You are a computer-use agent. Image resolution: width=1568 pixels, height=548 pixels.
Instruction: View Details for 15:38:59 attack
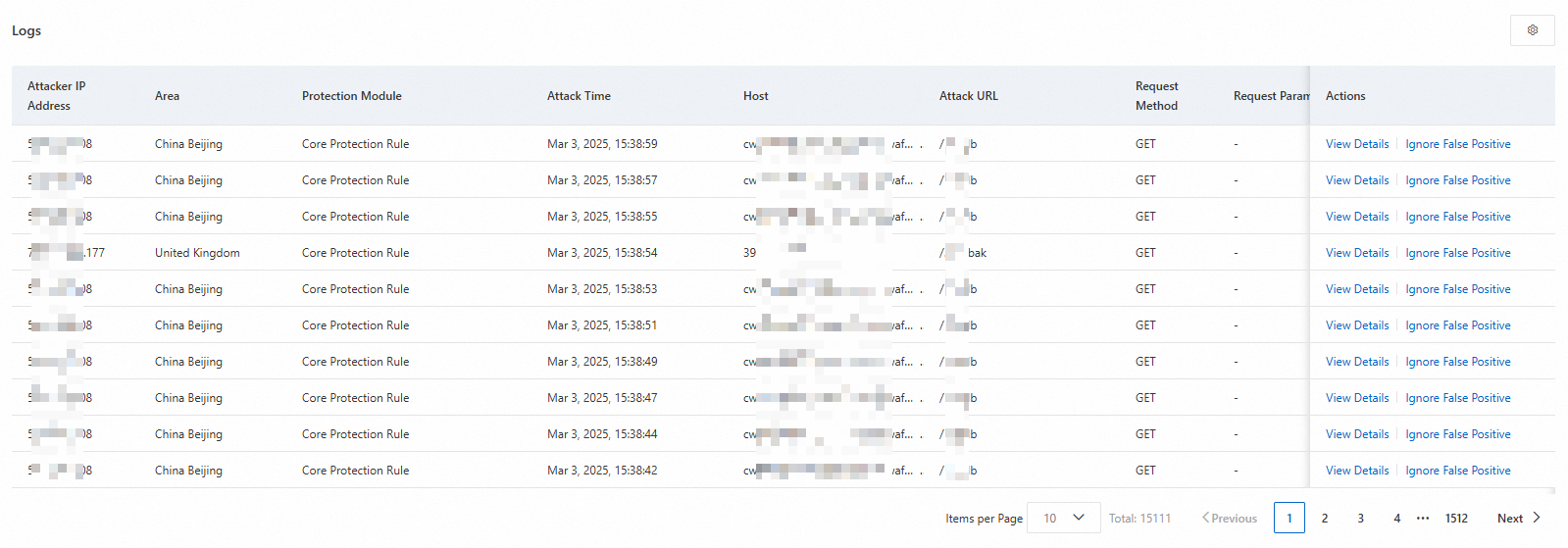coord(1357,144)
